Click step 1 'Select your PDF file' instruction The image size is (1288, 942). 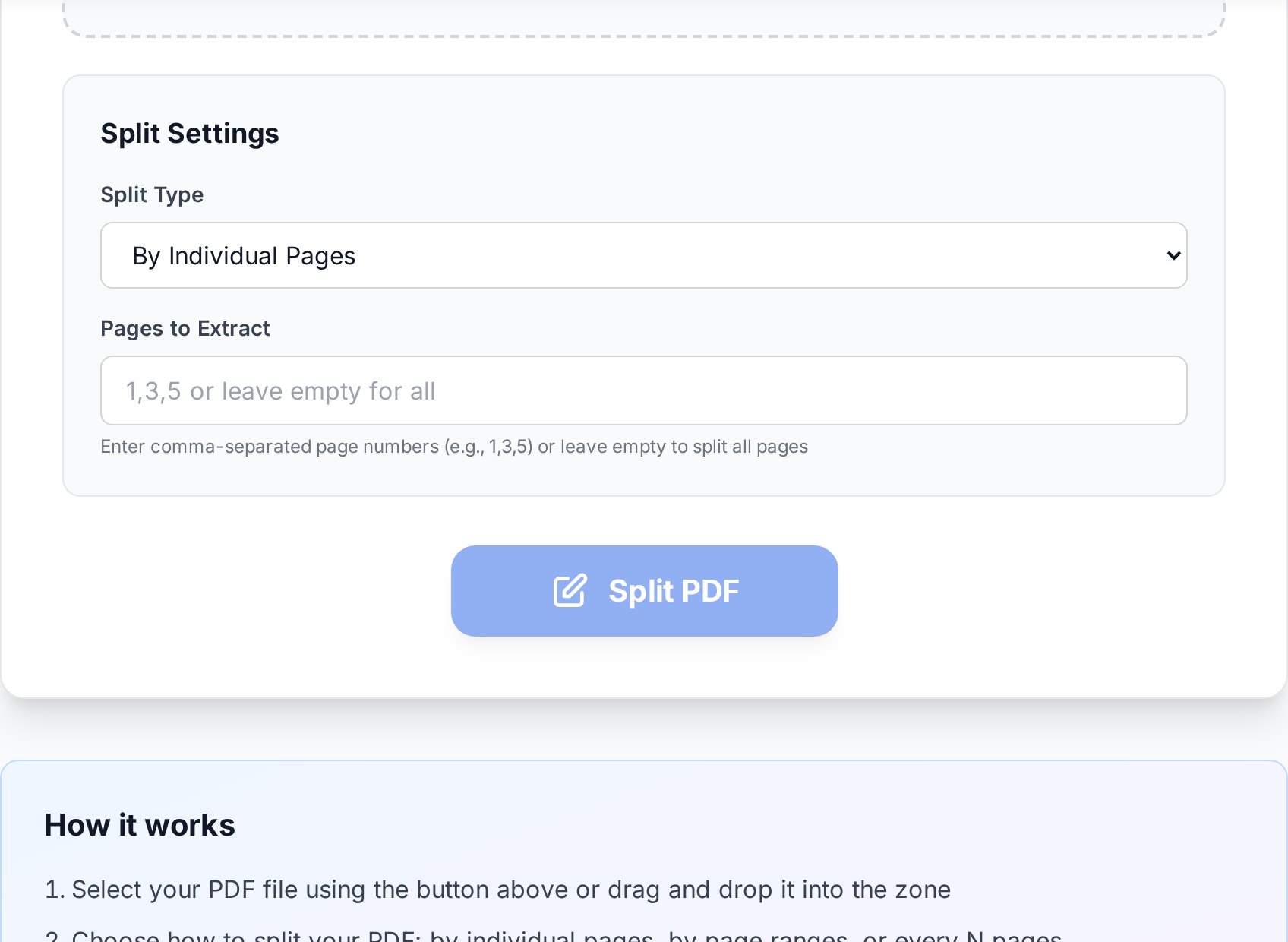pyautogui.click(x=497, y=890)
